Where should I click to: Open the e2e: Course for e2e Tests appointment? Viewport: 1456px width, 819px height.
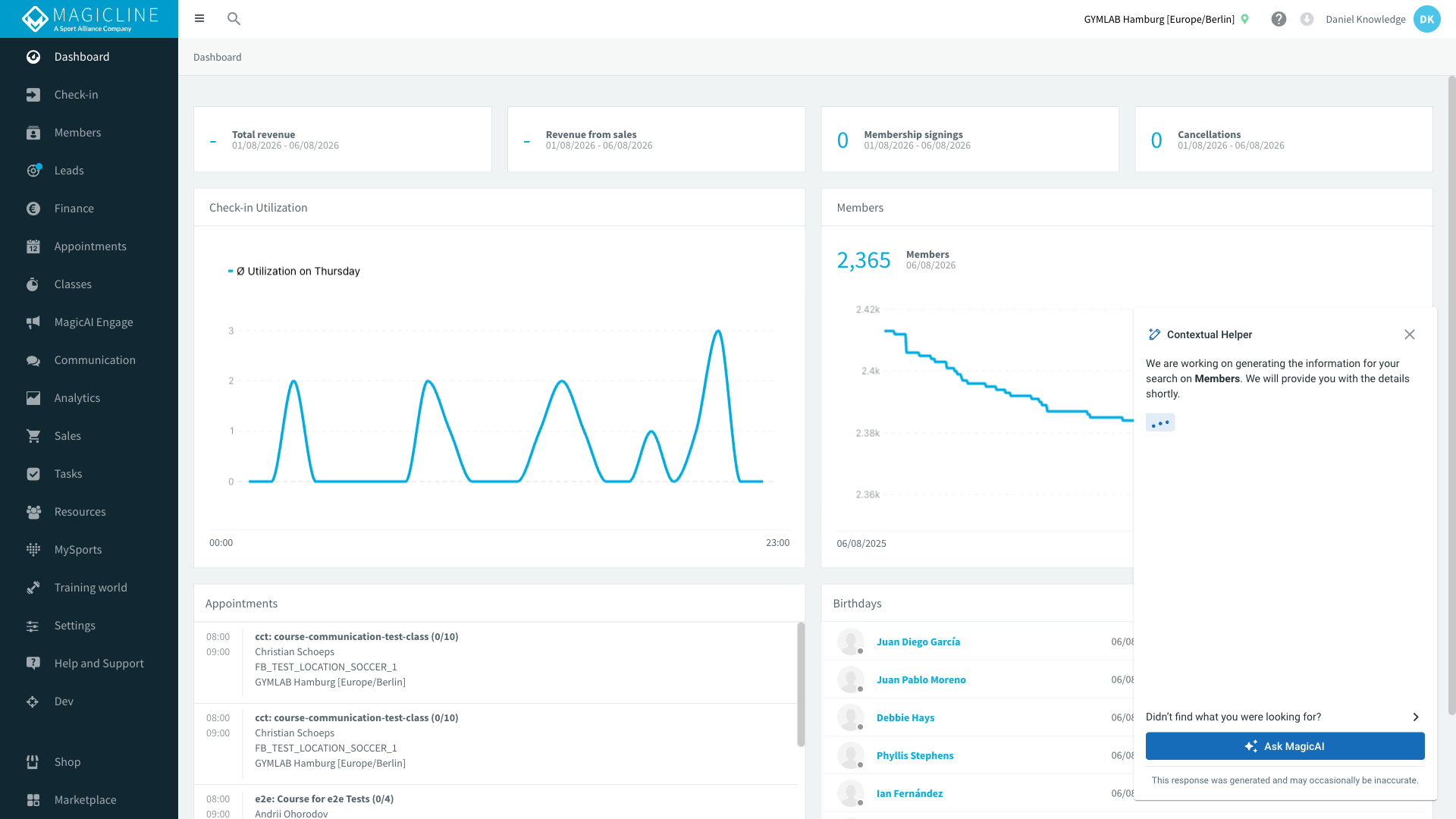(x=324, y=799)
